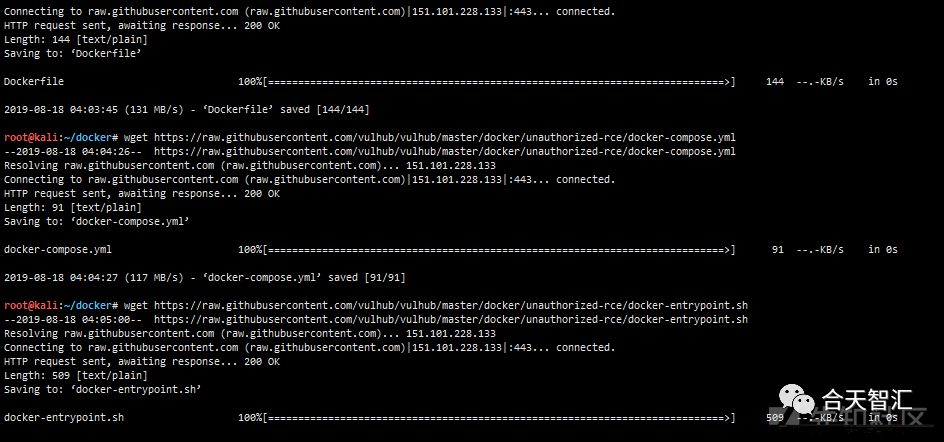Screen dimensions: 944x442
Task: Click the 'Dockerfile' saved [144/144] line
Action: [x=187, y=110]
